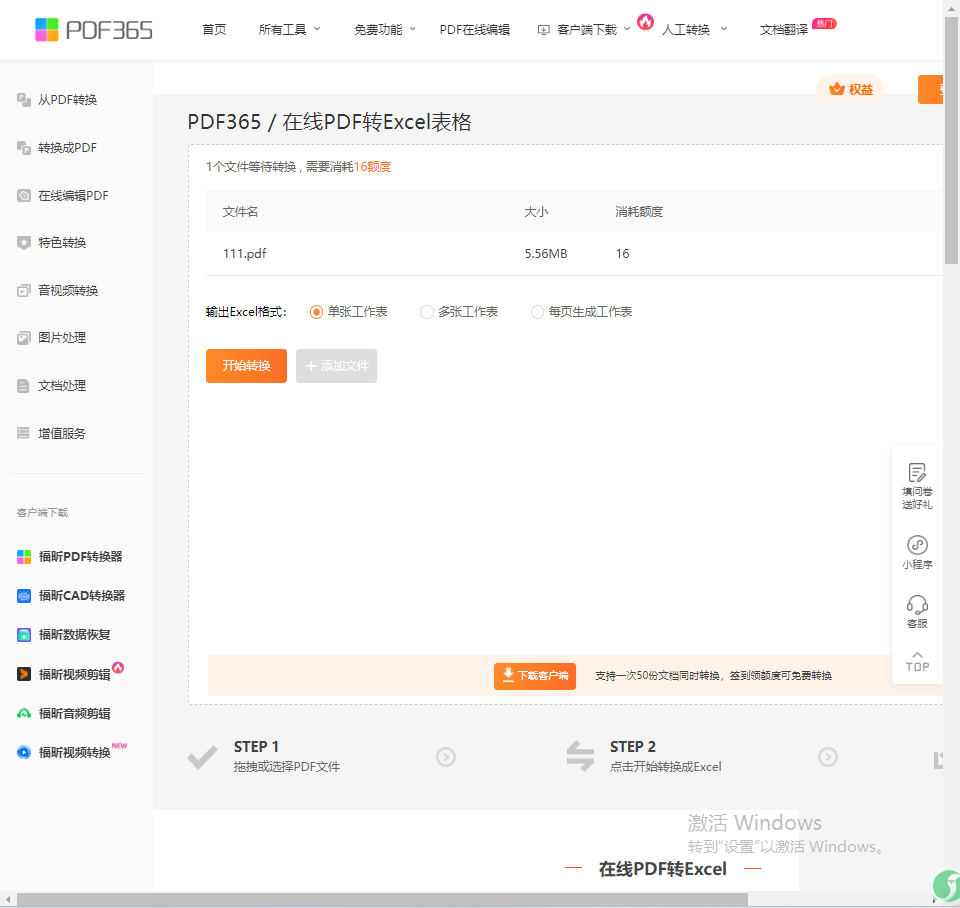The height and width of the screenshot is (908, 960).
Task: Click the horizontal scrollbar thumb
Action: (382, 899)
